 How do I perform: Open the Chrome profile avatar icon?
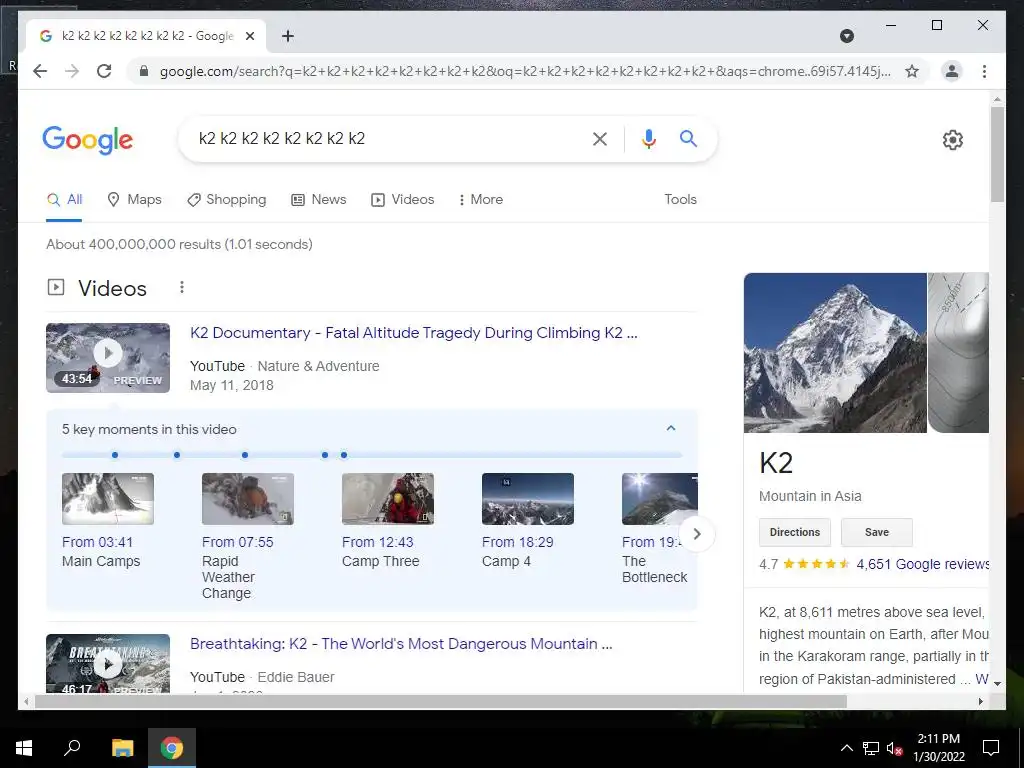[952, 71]
